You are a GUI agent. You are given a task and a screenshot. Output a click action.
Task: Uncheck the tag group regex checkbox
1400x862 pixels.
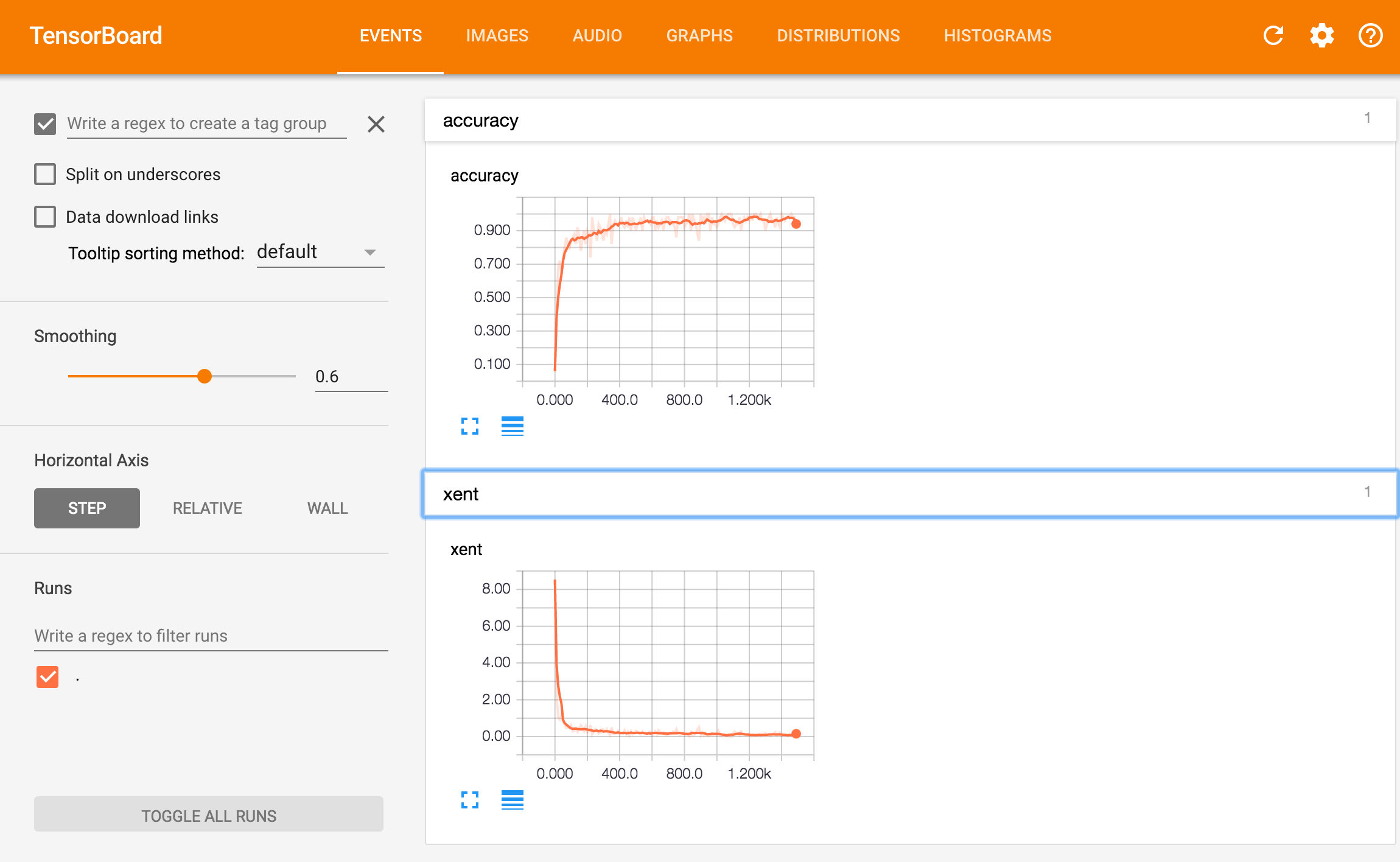tap(45, 124)
